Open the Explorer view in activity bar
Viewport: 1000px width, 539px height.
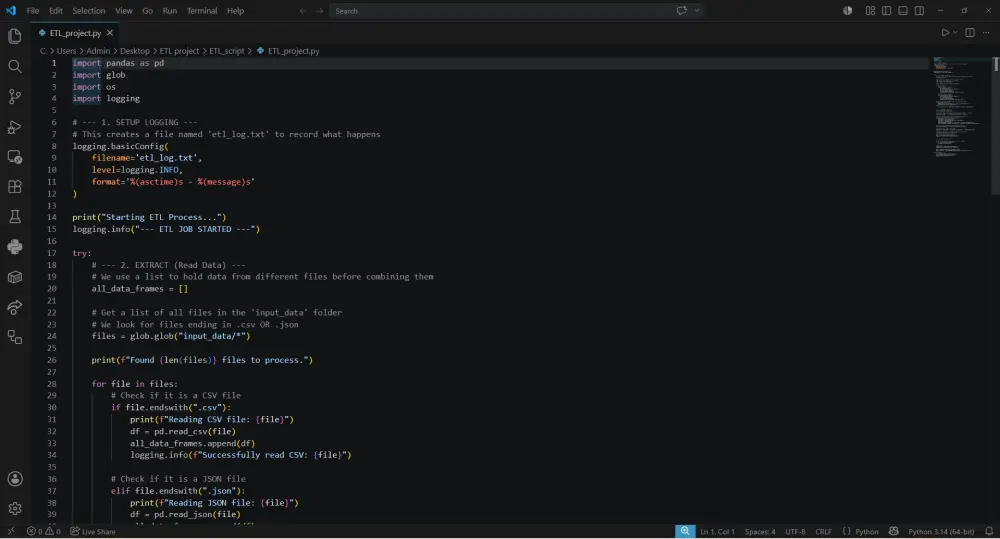[15, 36]
